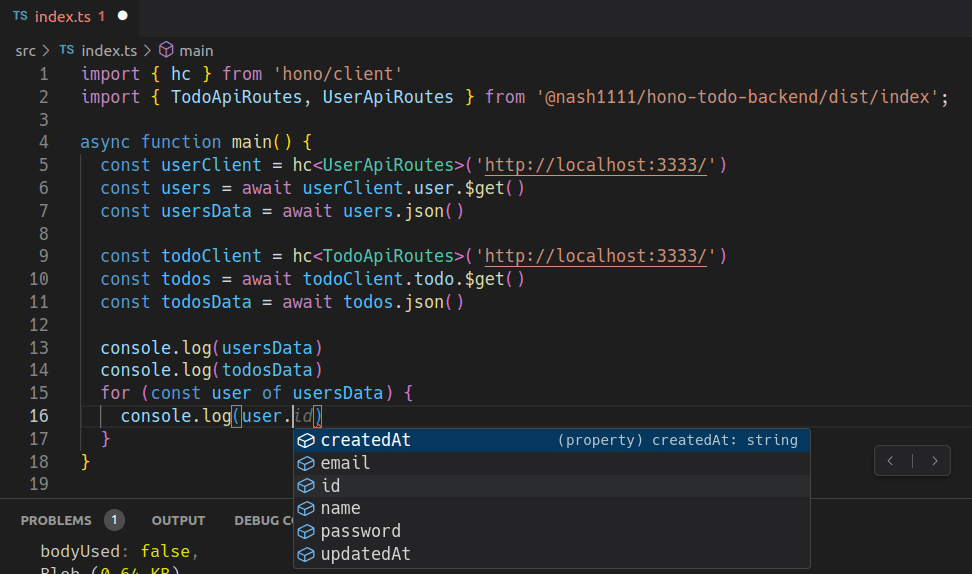The image size is (972, 574).
Task: Select the index.ts editor tab
Action: 62,16
